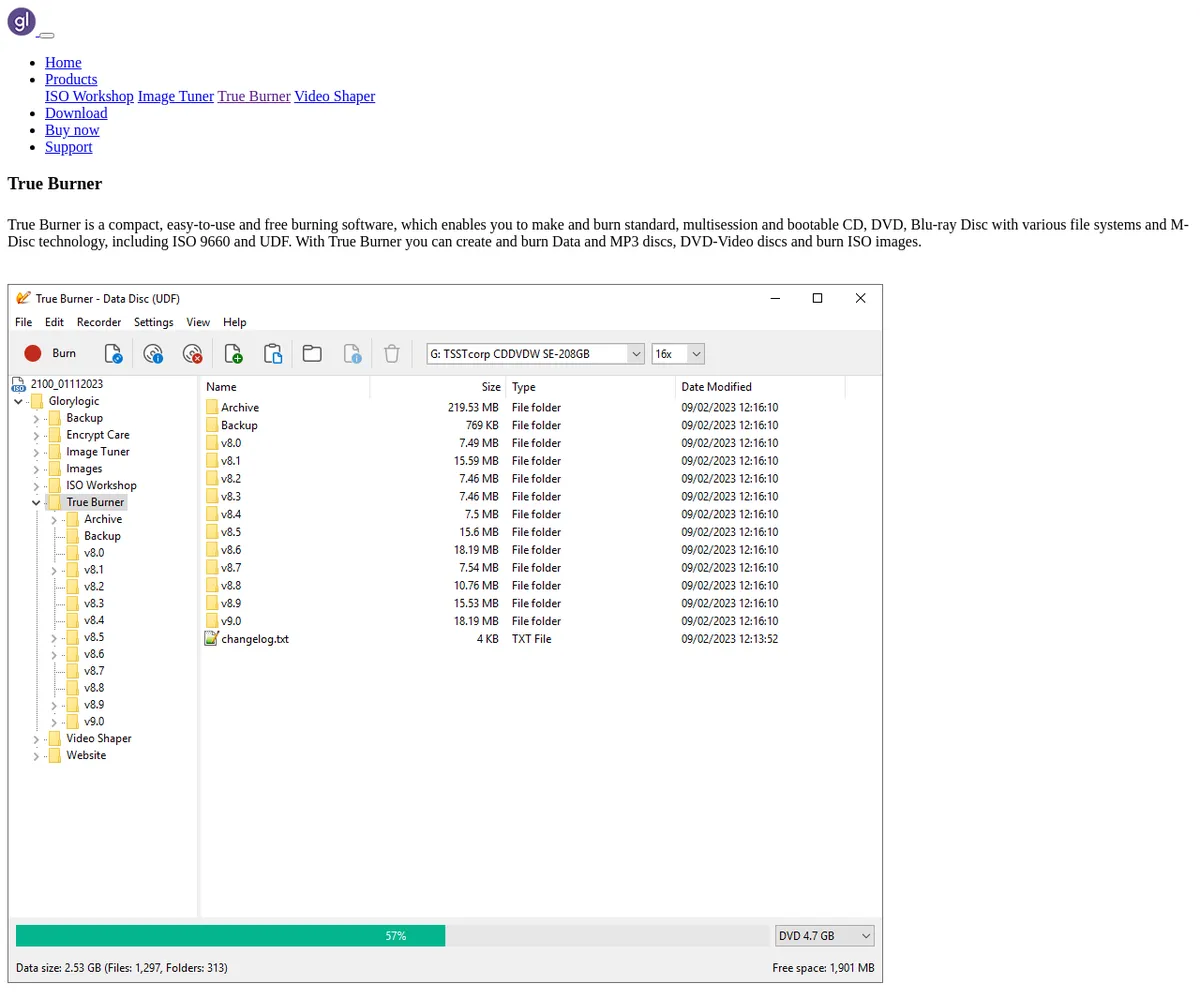The height and width of the screenshot is (1000, 1200).
Task: Go to the Download page link
Action: [x=76, y=113]
